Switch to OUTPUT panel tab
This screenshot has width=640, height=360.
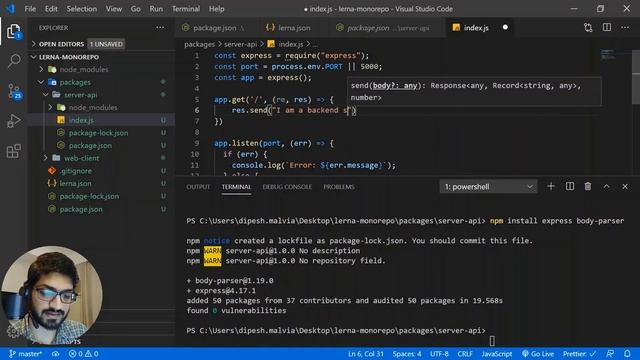click(x=198, y=187)
